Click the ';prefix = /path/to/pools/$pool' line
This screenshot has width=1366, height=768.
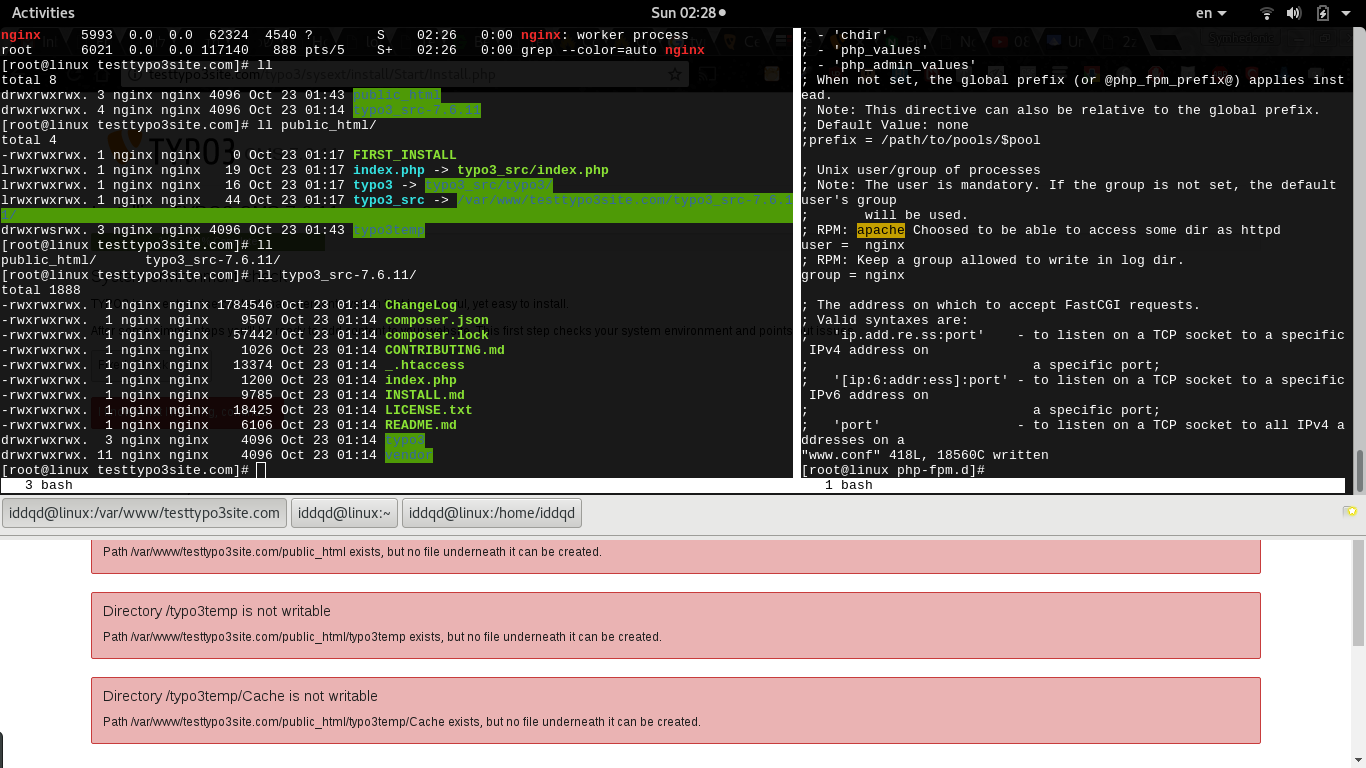pyautogui.click(x=921, y=140)
